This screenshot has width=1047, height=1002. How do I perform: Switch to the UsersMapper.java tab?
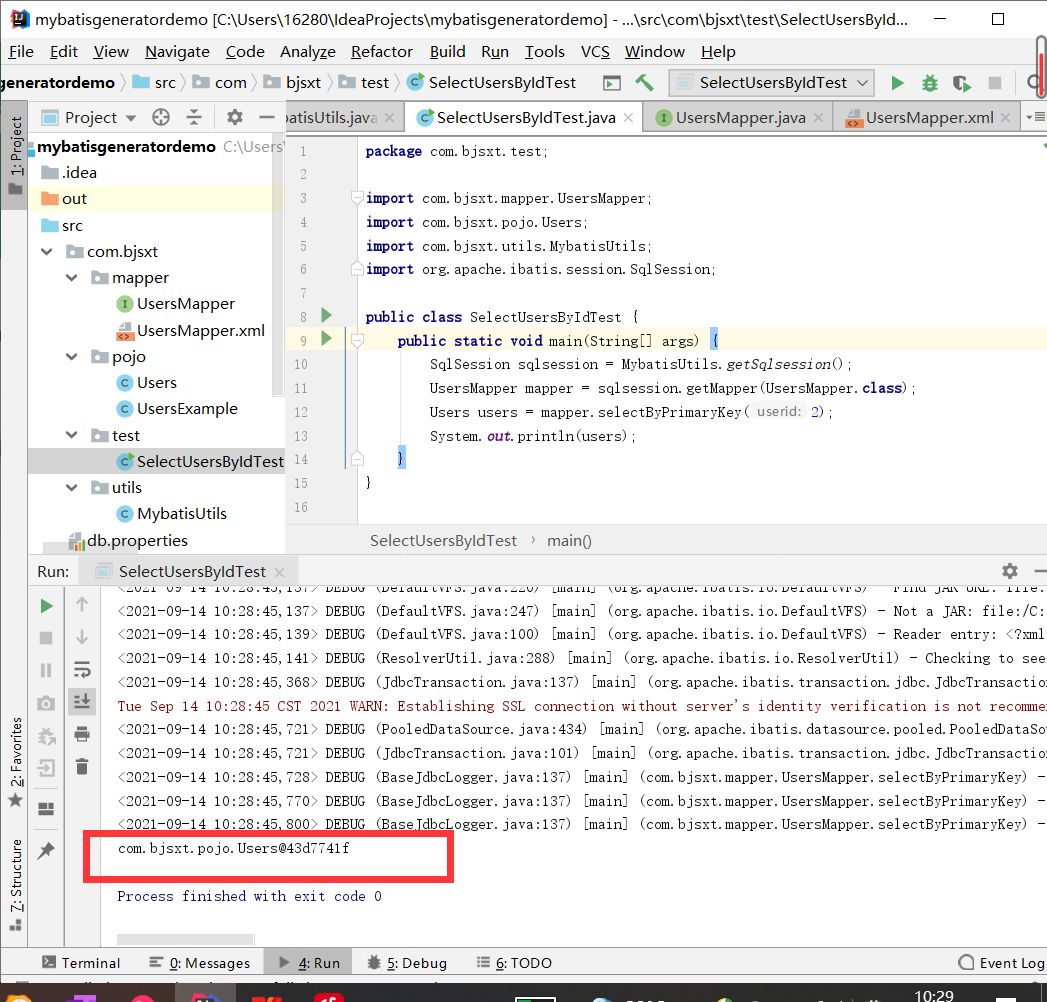click(740, 117)
